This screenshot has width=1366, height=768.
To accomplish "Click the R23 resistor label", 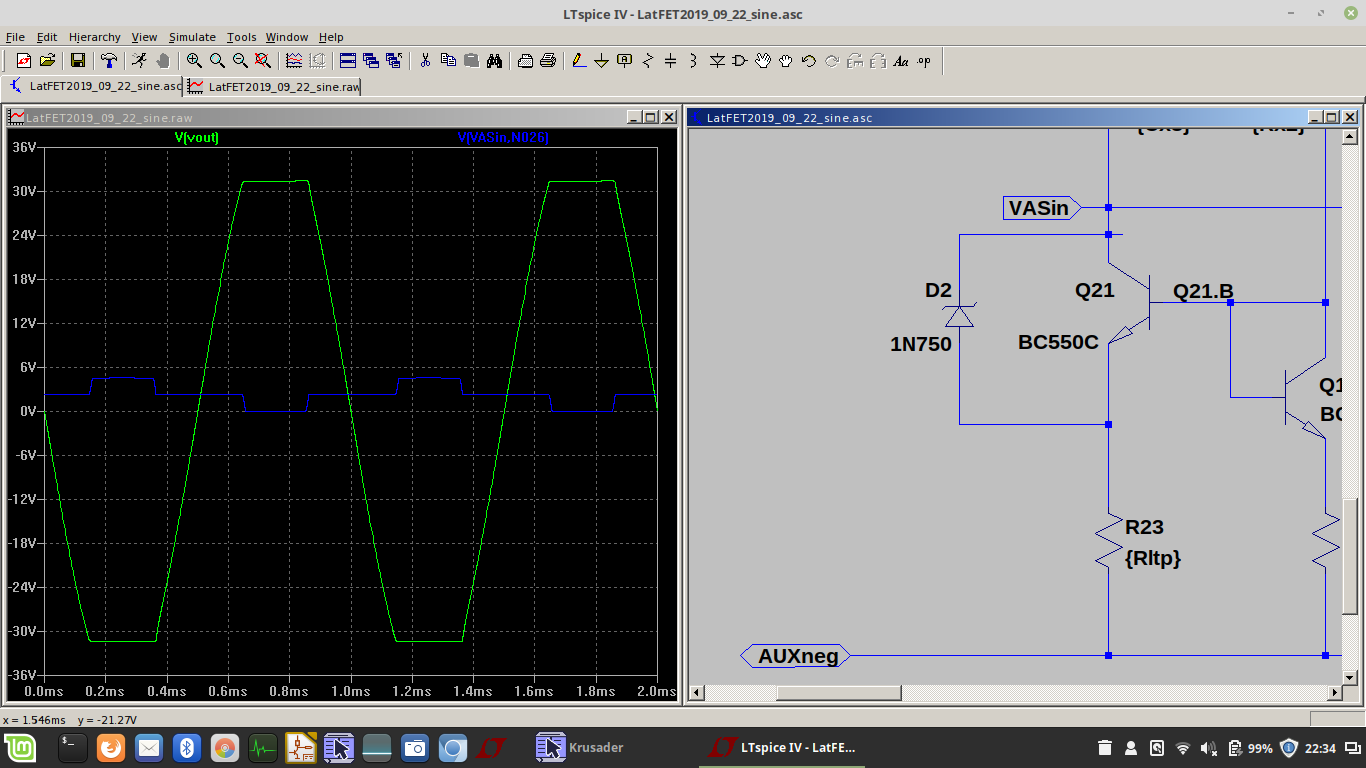I will tap(1144, 527).
